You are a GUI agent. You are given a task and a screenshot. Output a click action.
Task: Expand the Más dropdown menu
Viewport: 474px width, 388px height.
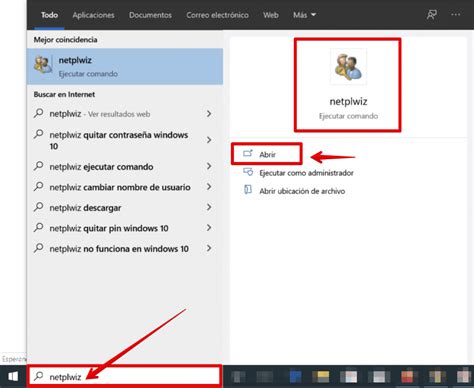point(304,15)
